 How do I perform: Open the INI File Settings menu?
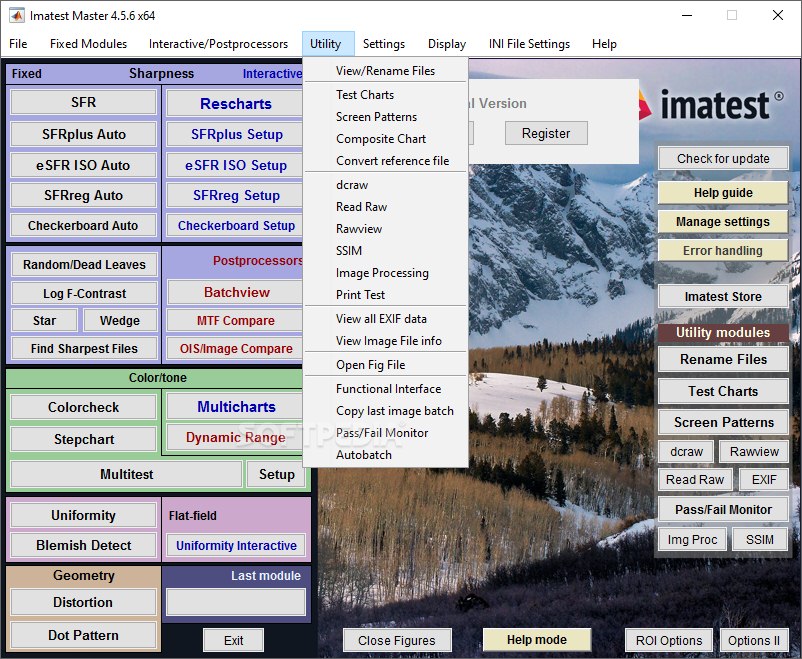click(529, 44)
